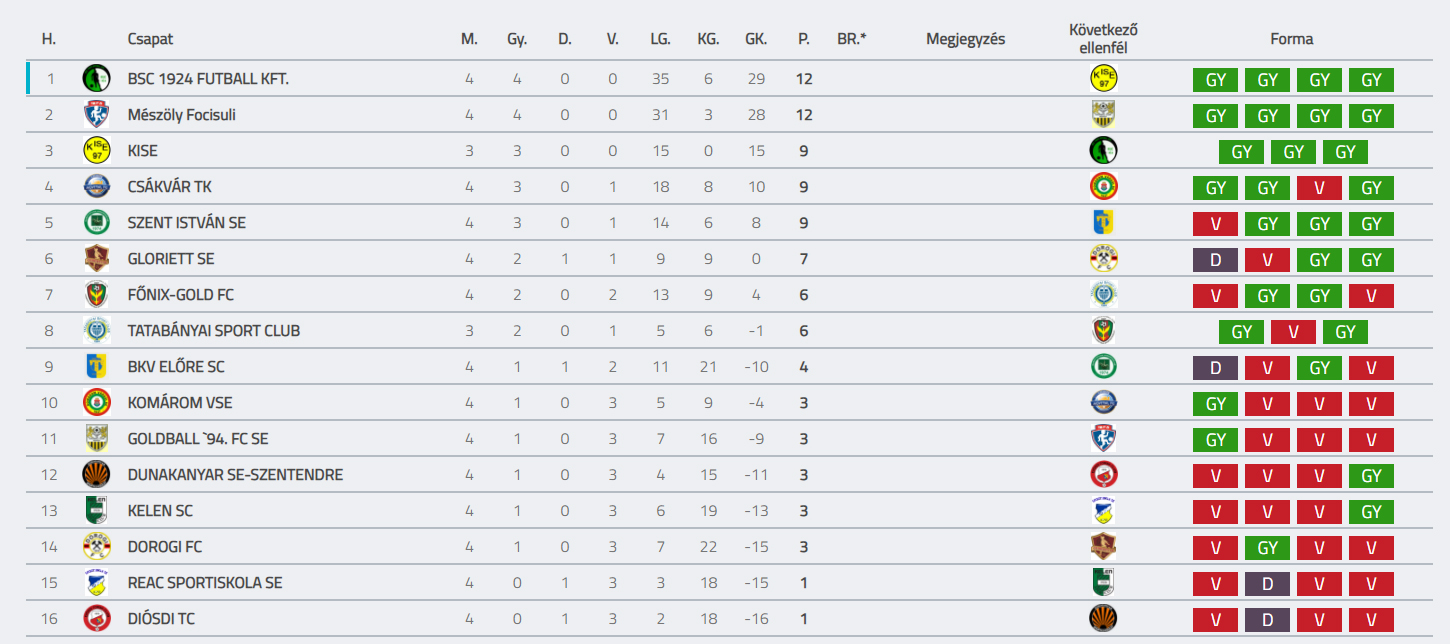The width and height of the screenshot is (1450, 644).
Task: Click the next opponent logo in Szent István SE row
Action: click(1103, 222)
